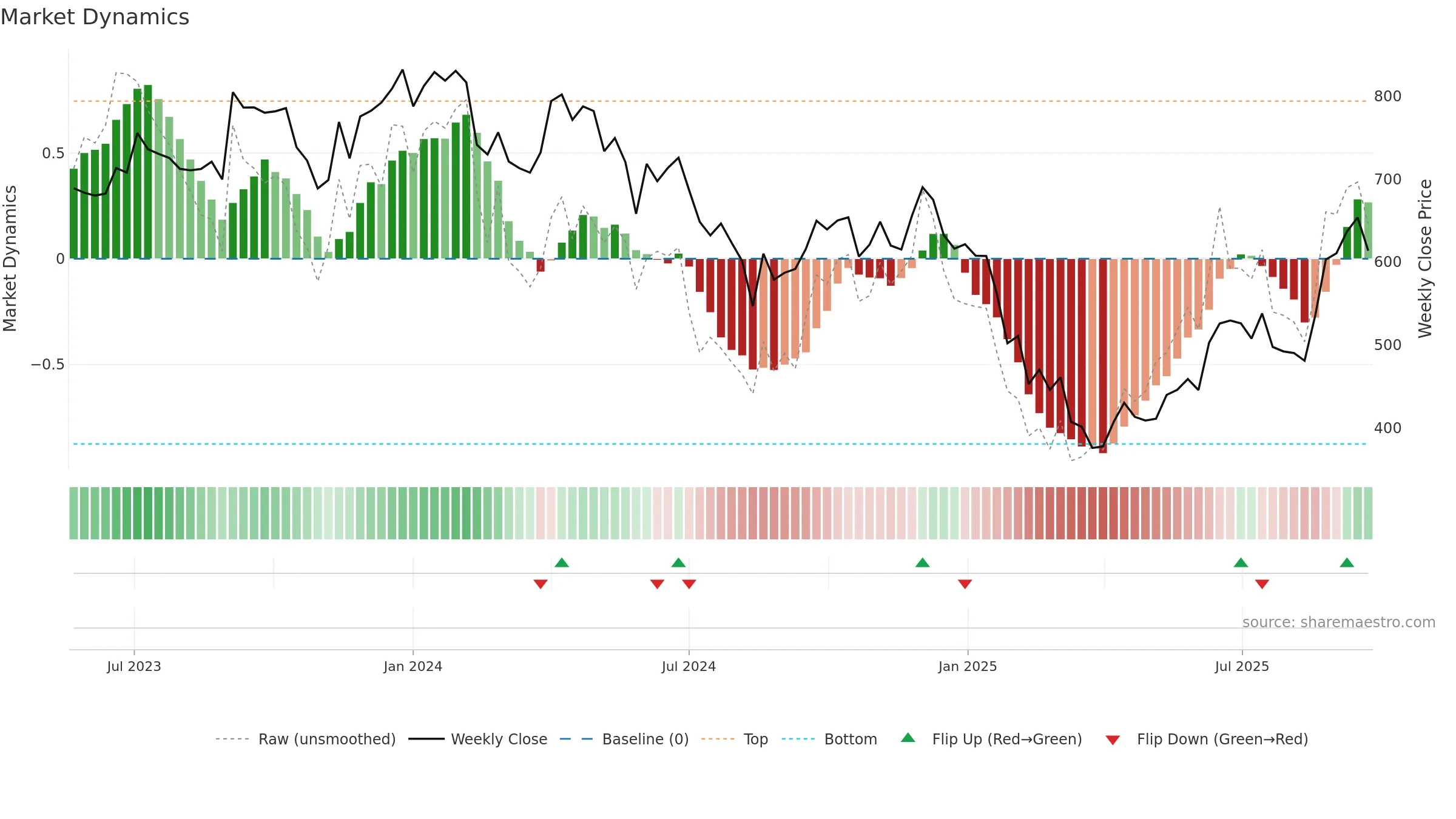The image size is (1456, 819).
Task: Click the 700 price axis label
Action: pos(1388,179)
